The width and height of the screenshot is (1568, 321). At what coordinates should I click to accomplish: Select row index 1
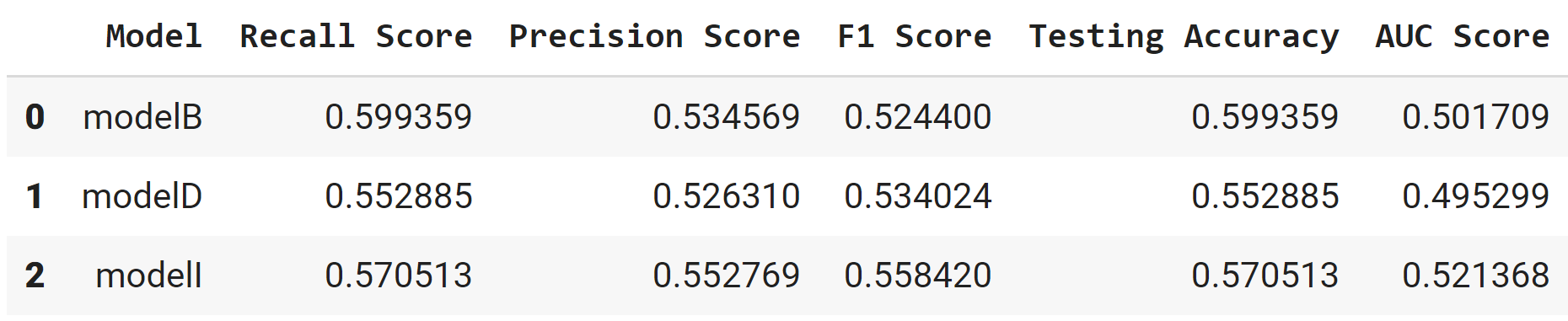[x=35, y=196]
